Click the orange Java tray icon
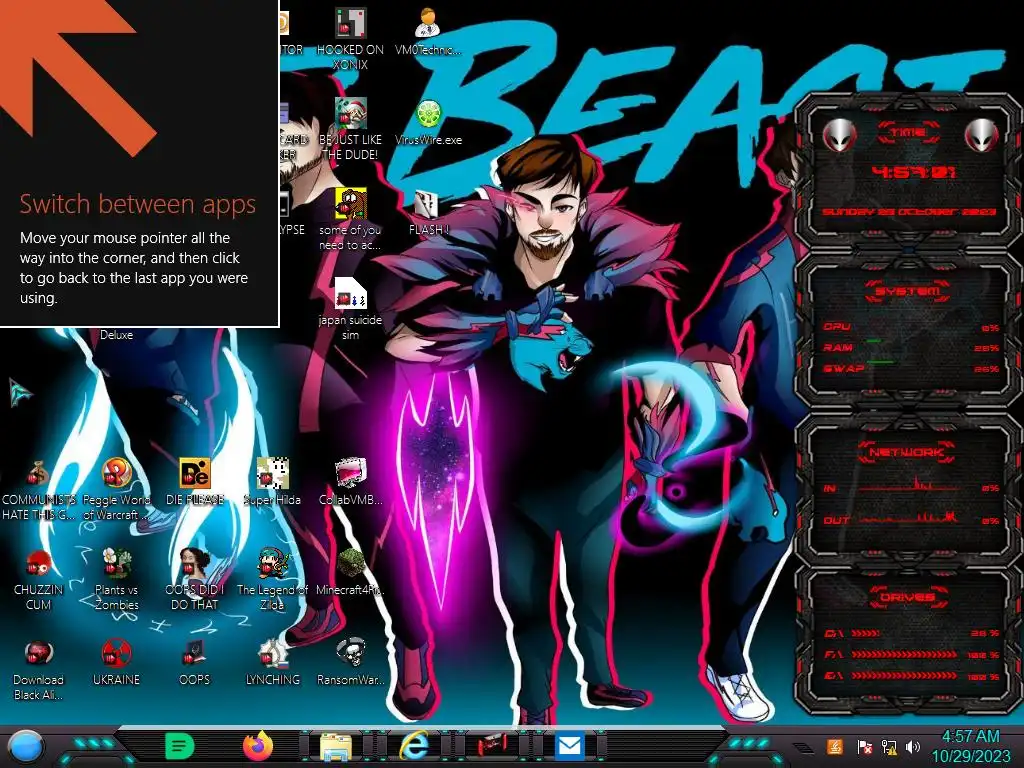The height and width of the screenshot is (768, 1024). [835, 746]
